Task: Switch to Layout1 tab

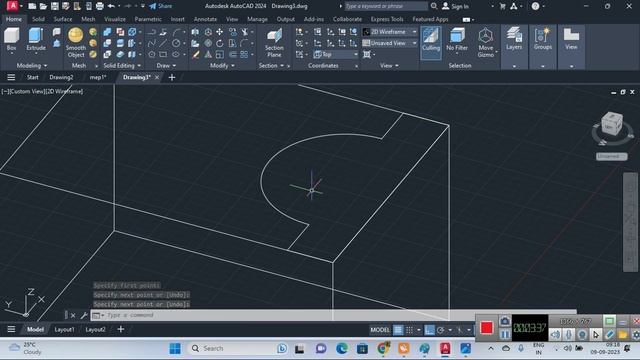Action: [64, 329]
